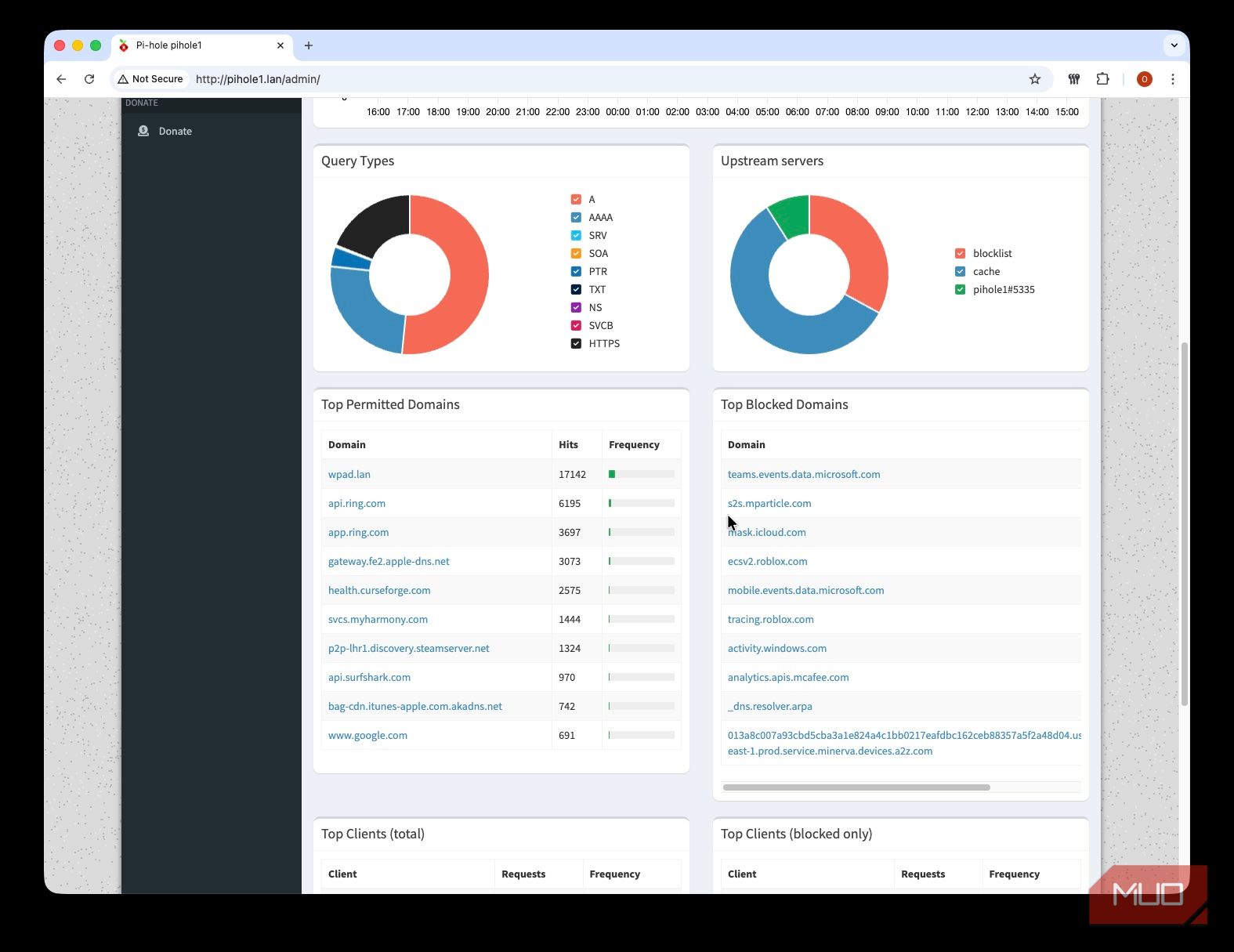Click the Top Blocked Domains horizontal scrollbar

coord(856,787)
